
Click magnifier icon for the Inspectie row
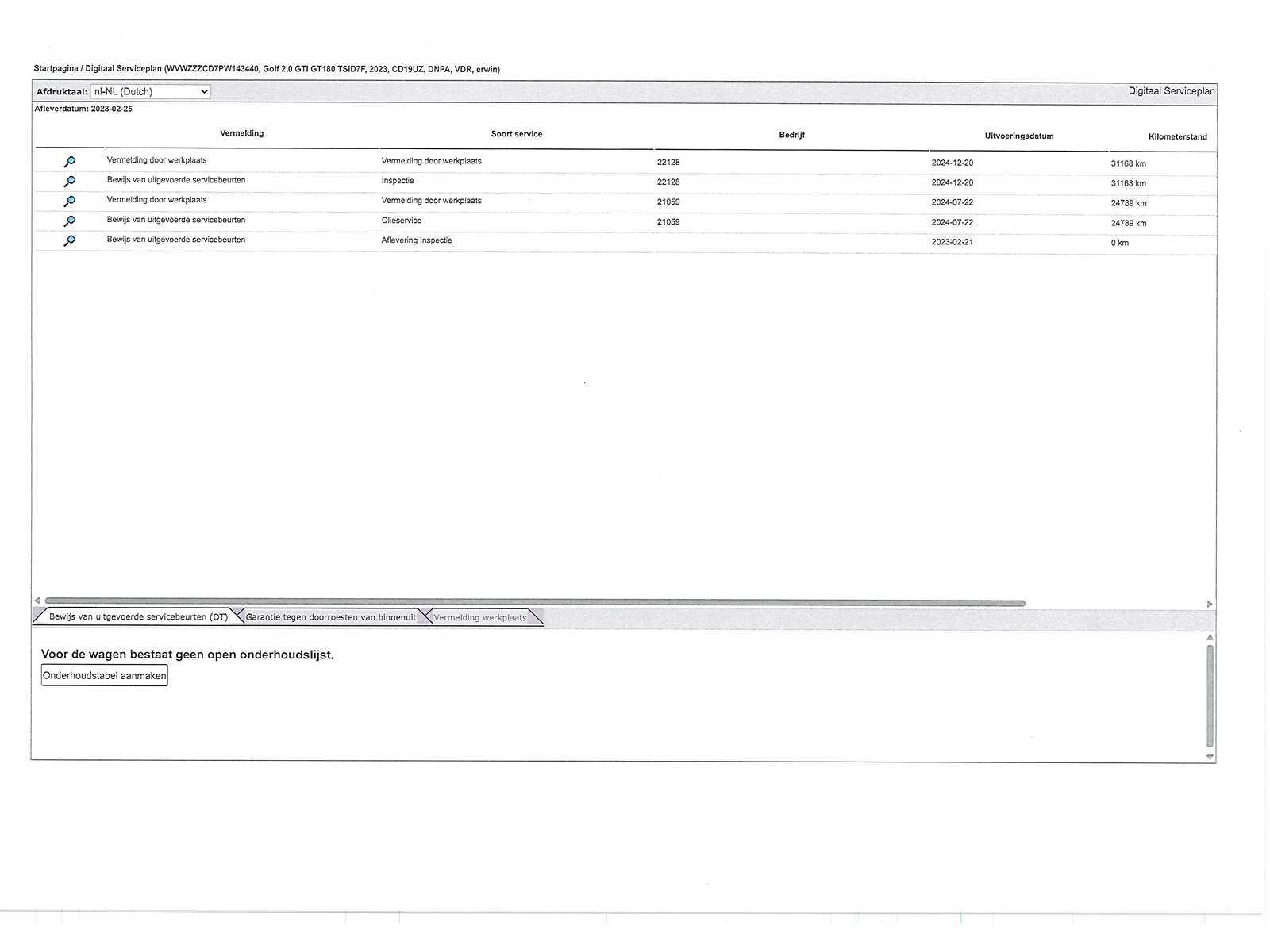70,182
